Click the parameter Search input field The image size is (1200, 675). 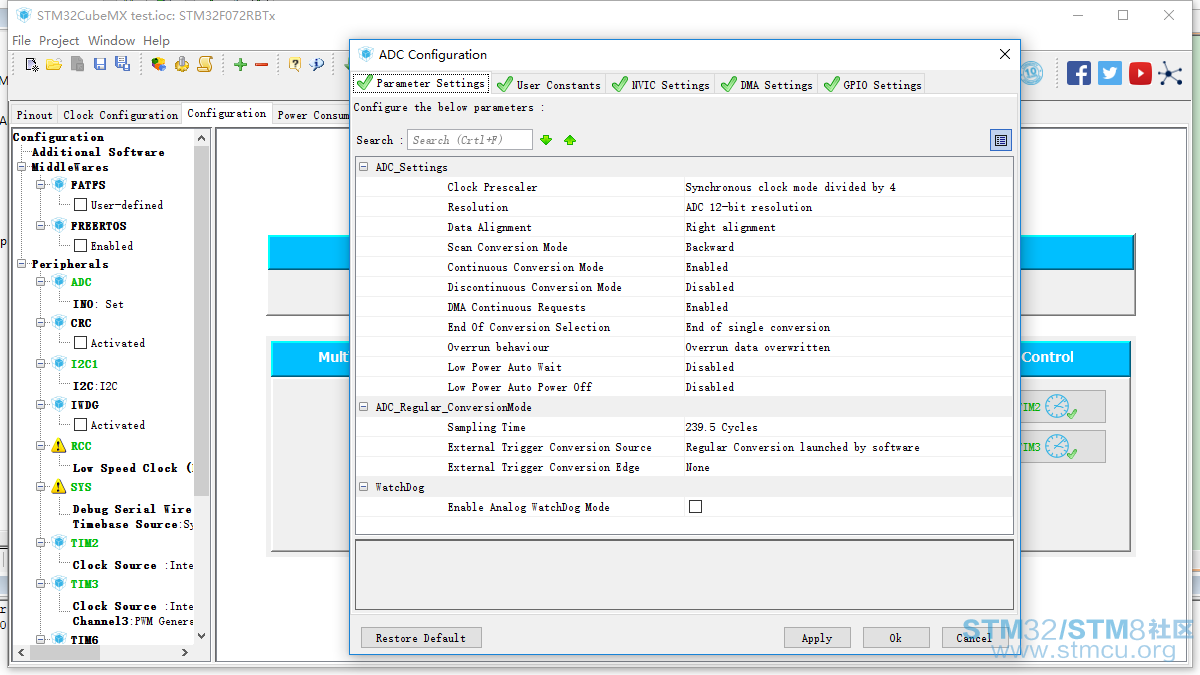click(x=470, y=140)
